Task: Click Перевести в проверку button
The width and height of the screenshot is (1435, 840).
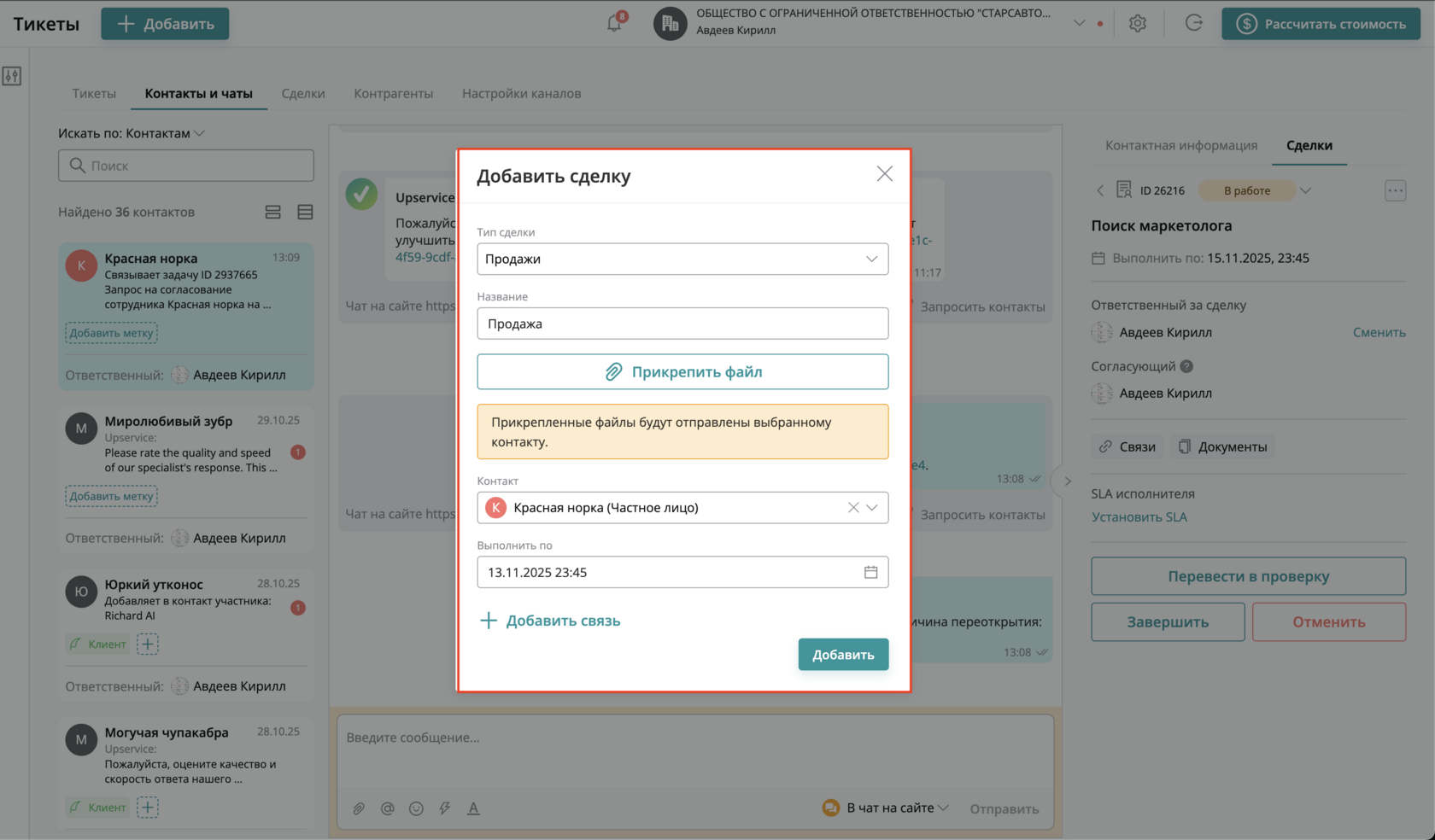Action: pos(1248,576)
